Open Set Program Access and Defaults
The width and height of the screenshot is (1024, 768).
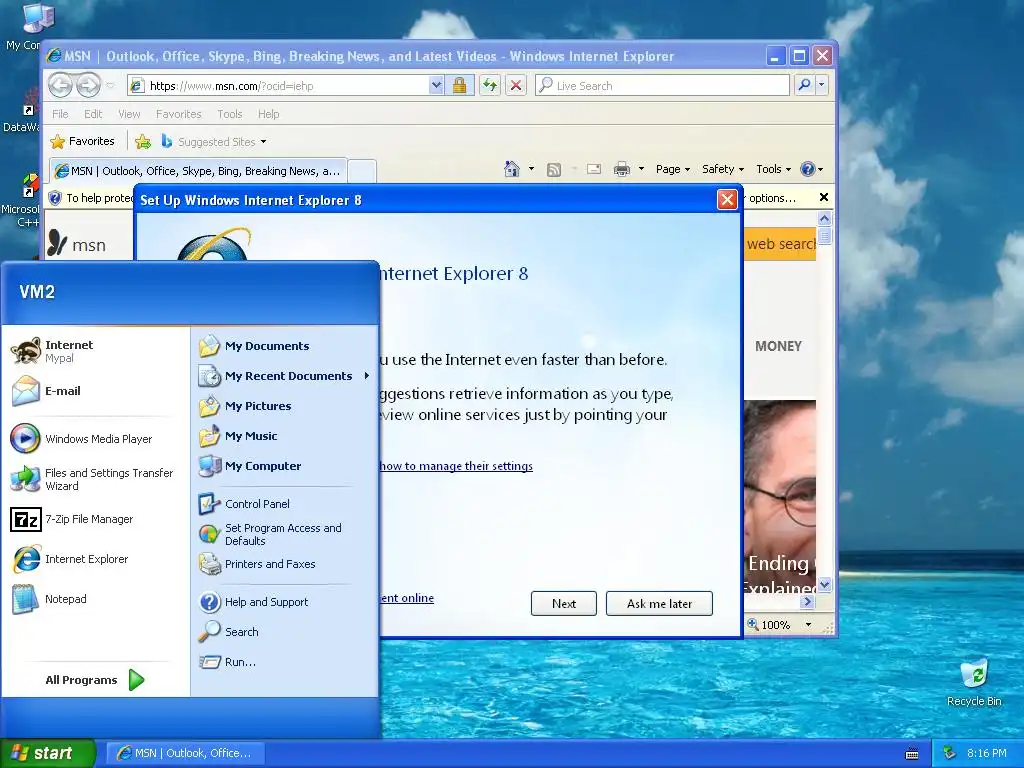[x=270, y=534]
